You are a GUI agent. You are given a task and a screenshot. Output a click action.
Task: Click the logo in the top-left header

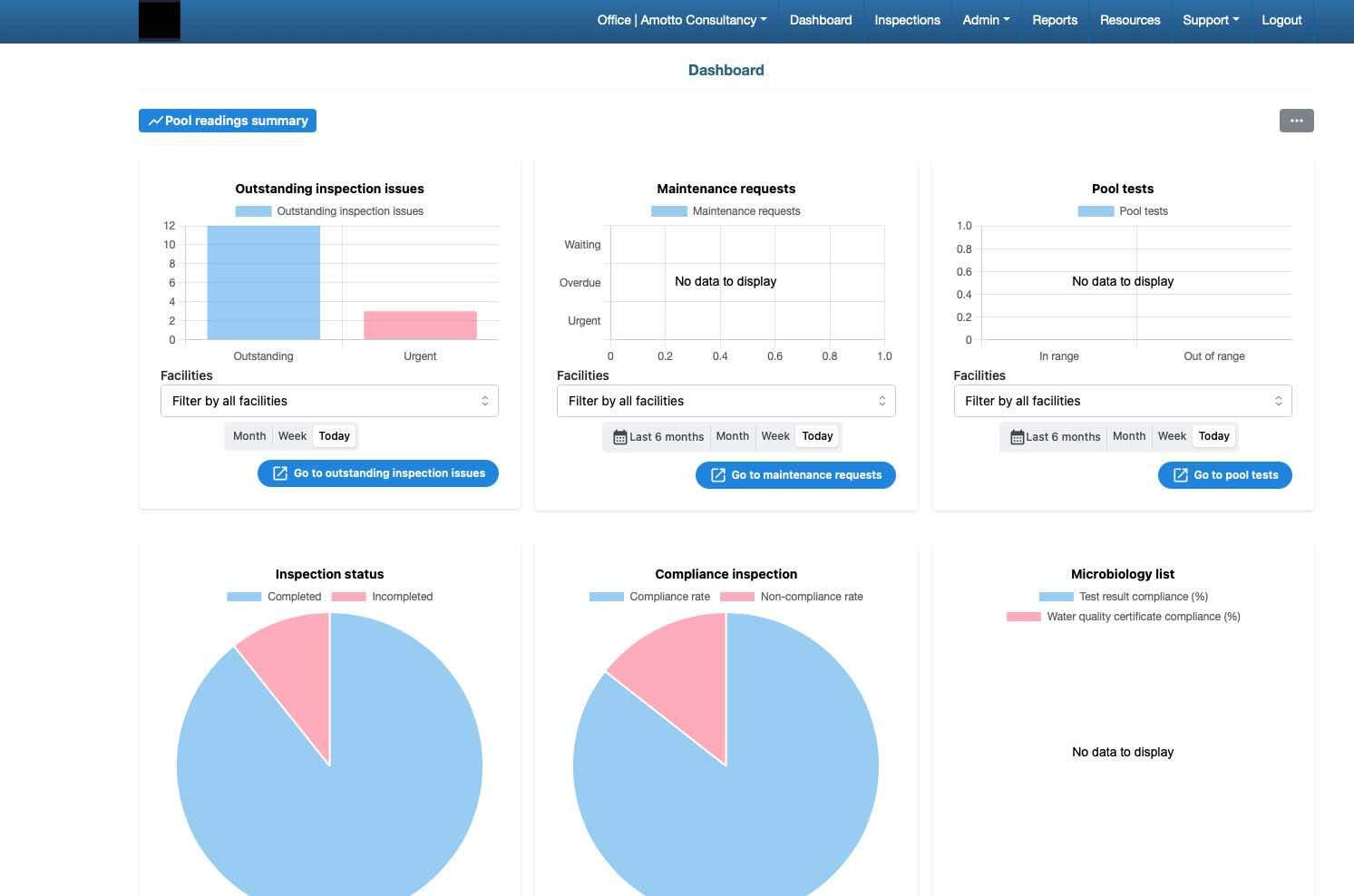[x=159, y=20]
